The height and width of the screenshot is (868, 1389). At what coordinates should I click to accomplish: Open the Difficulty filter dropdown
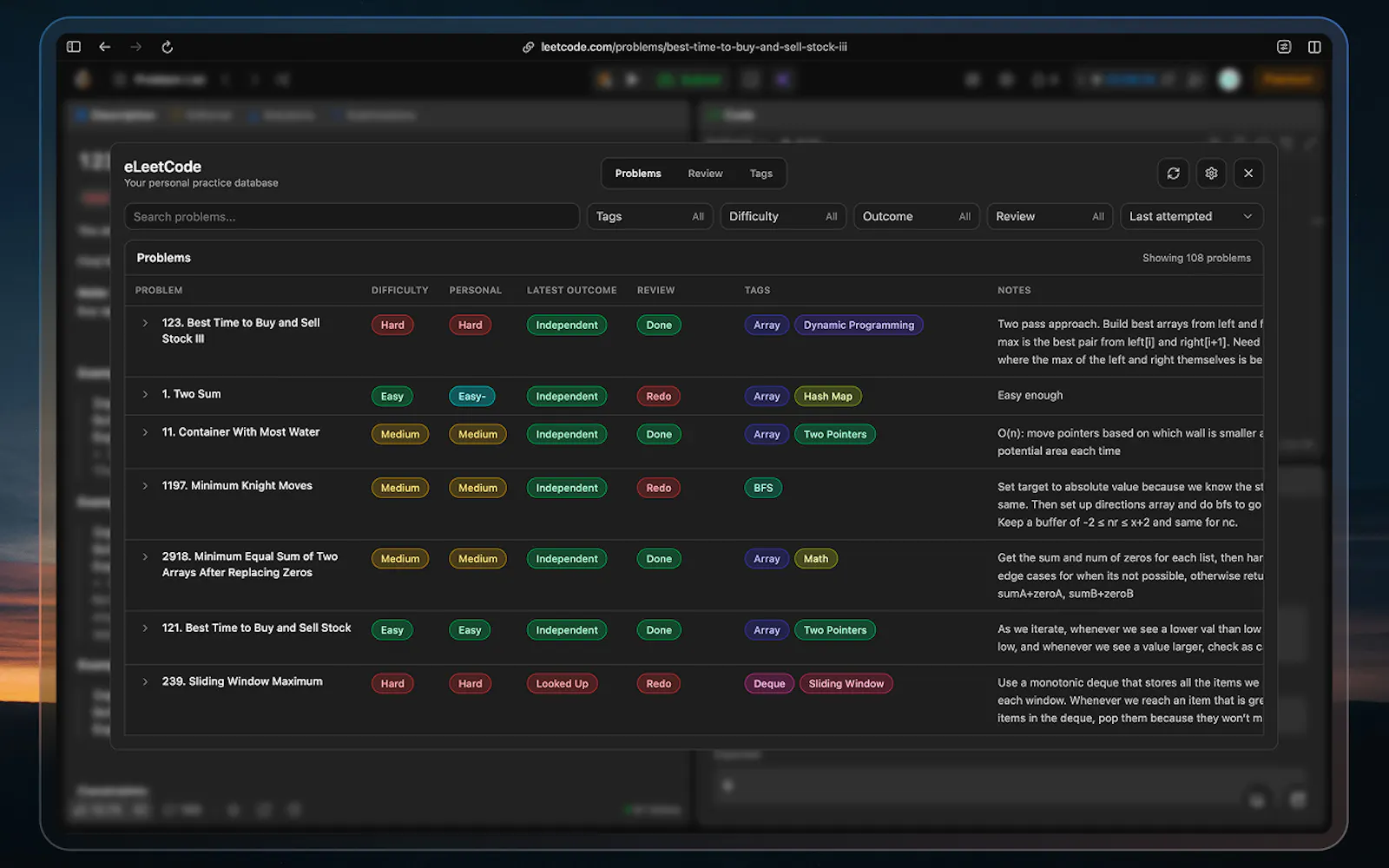click(783, 216)
